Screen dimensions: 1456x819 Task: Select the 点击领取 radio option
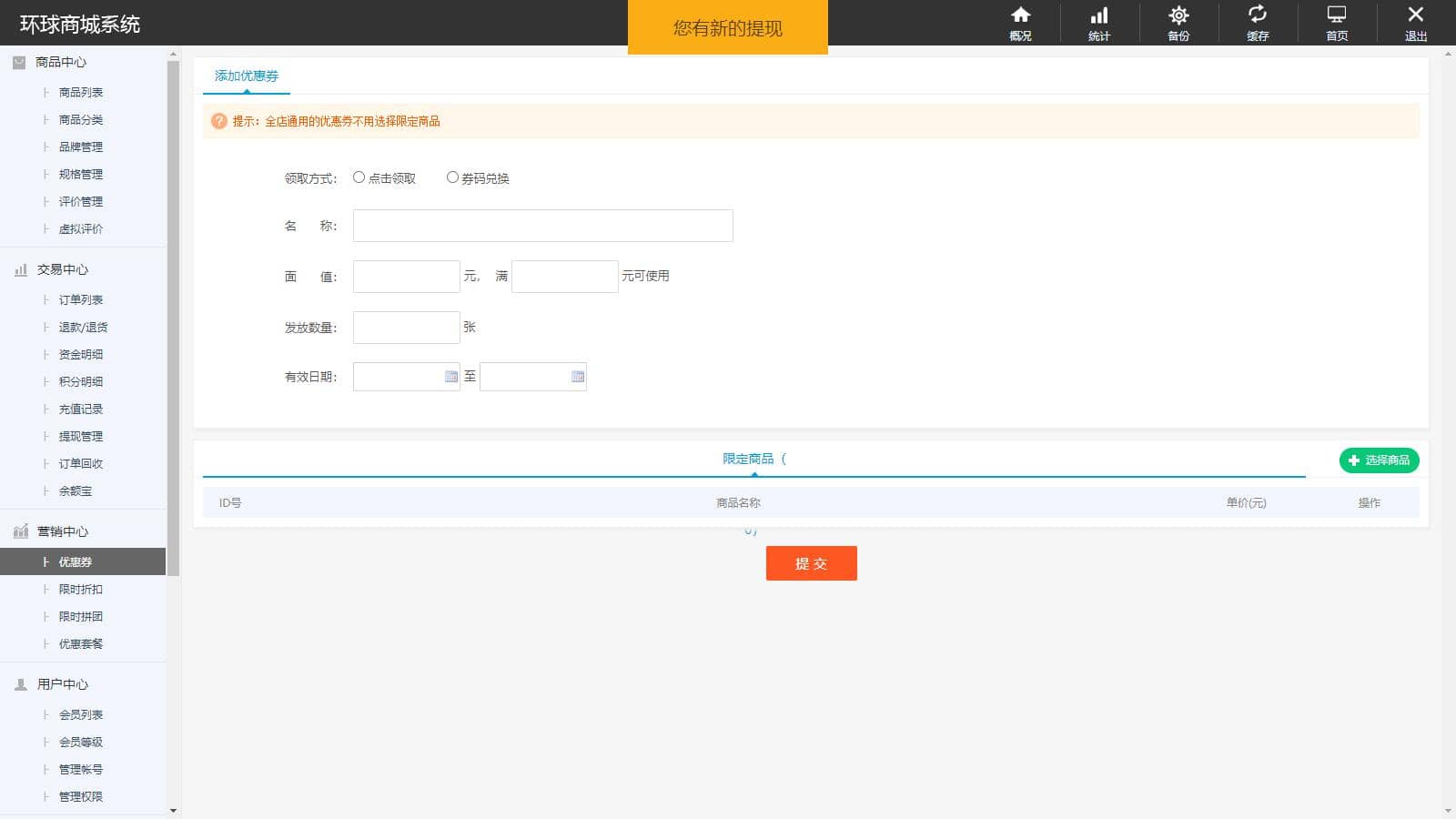click(x=359, y=177)
